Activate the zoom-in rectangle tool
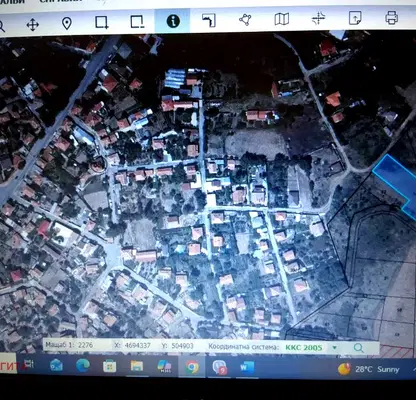Viewport: 416px width, 400px height. point(102,22)
